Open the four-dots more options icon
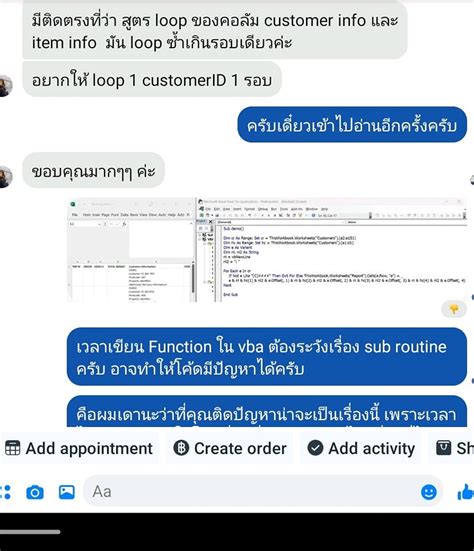Viewport: 474px width, 551px height. (x=5, y=492)
